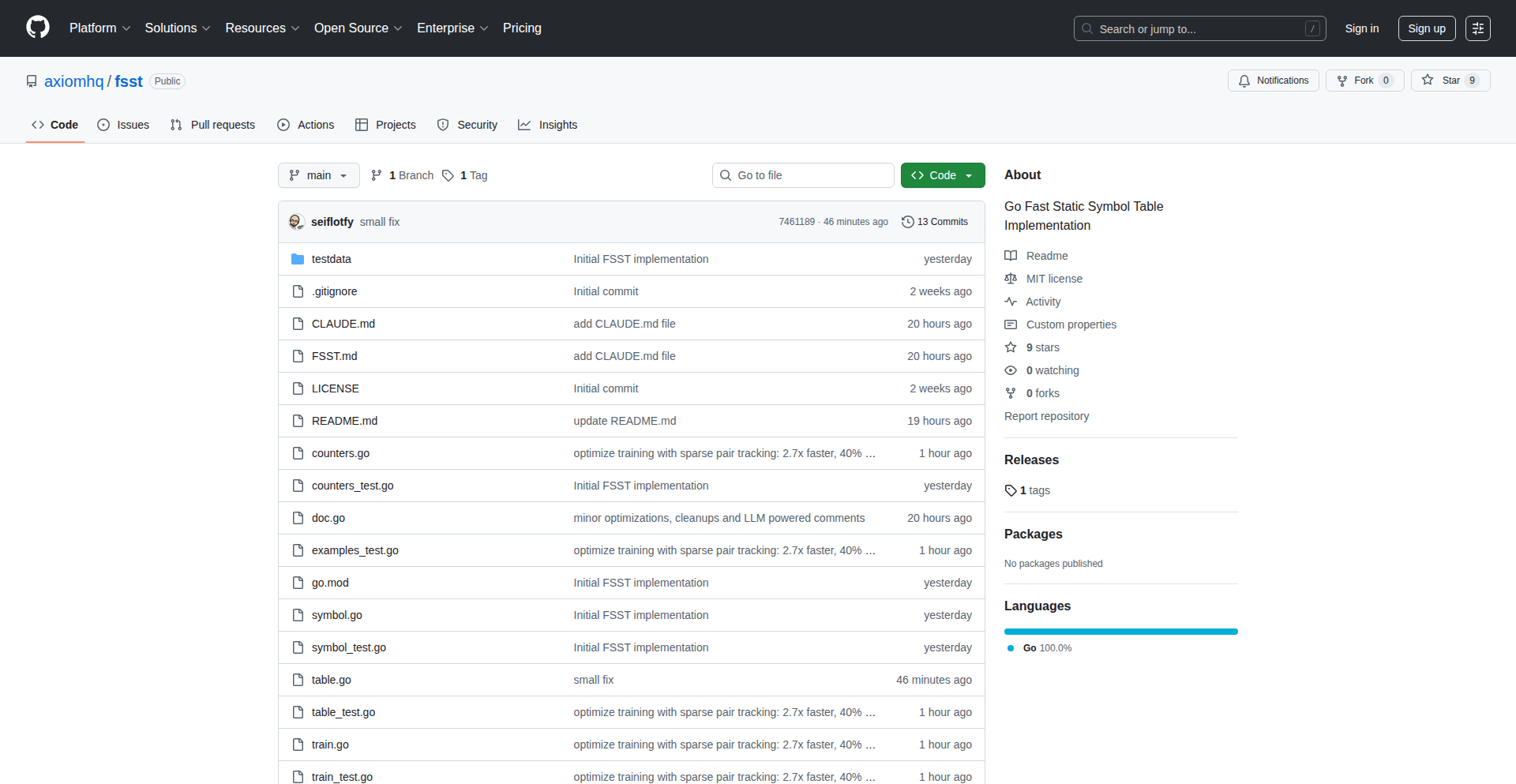Click the seiflotfy author avatar
The width and height of the screenshot is (1516, 784).
click(297, 222)
